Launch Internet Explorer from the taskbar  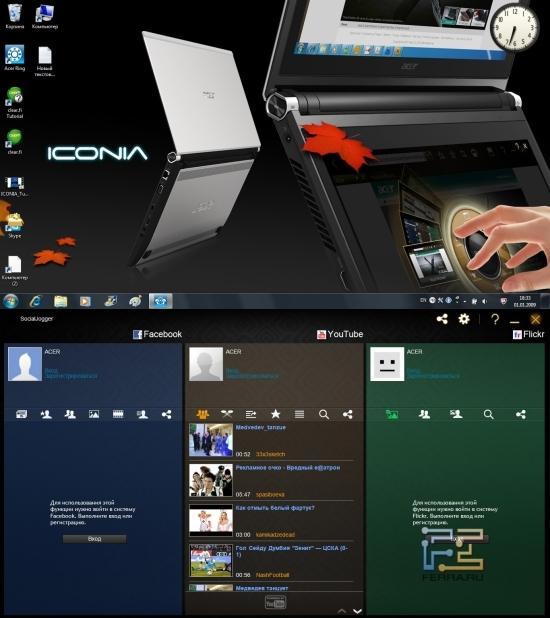coord(36,301)
